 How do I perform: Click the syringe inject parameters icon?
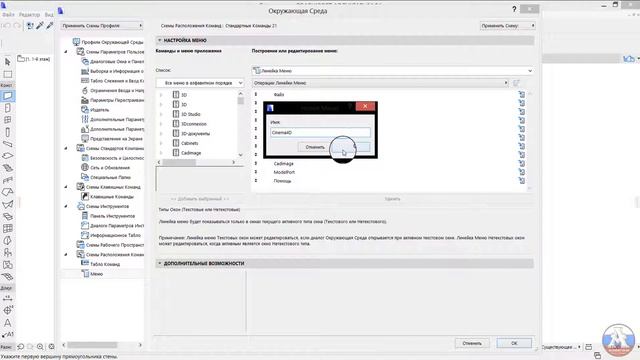50,26
